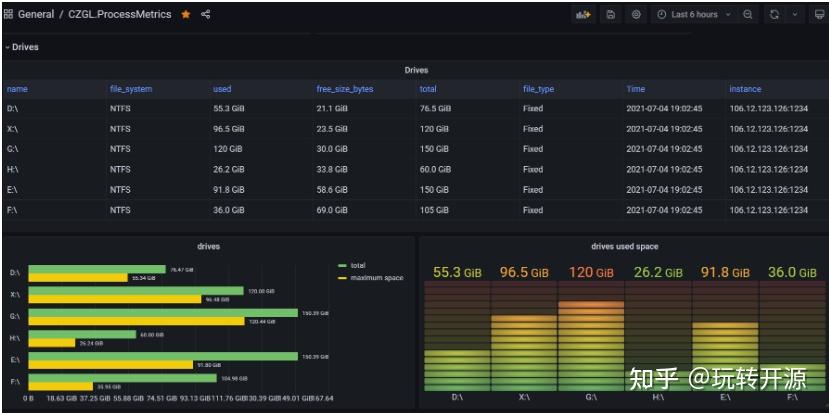This screenshot has width=829, height=413.
Task: Save the dashboard with disk icon
Action: click(611, 15)
